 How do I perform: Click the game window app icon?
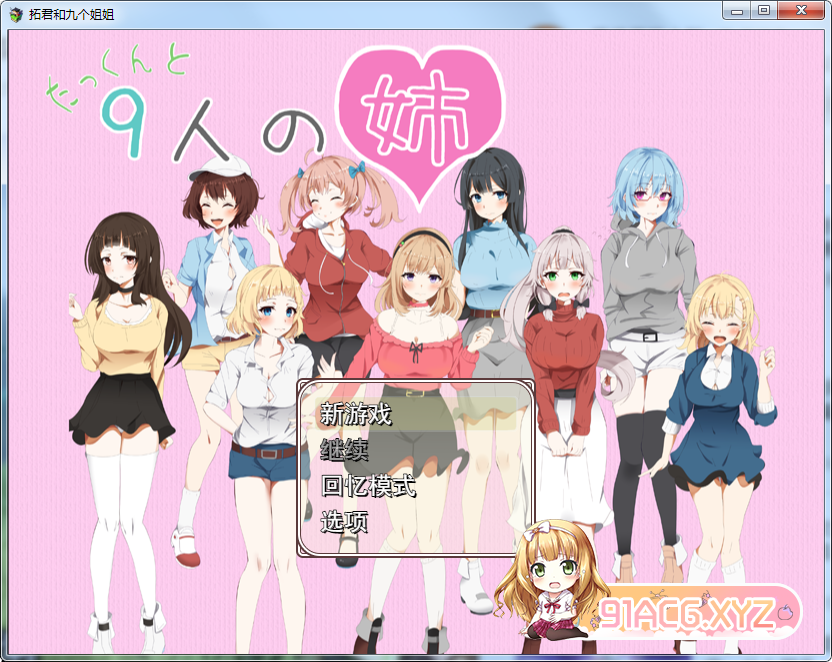pos(16,14)
